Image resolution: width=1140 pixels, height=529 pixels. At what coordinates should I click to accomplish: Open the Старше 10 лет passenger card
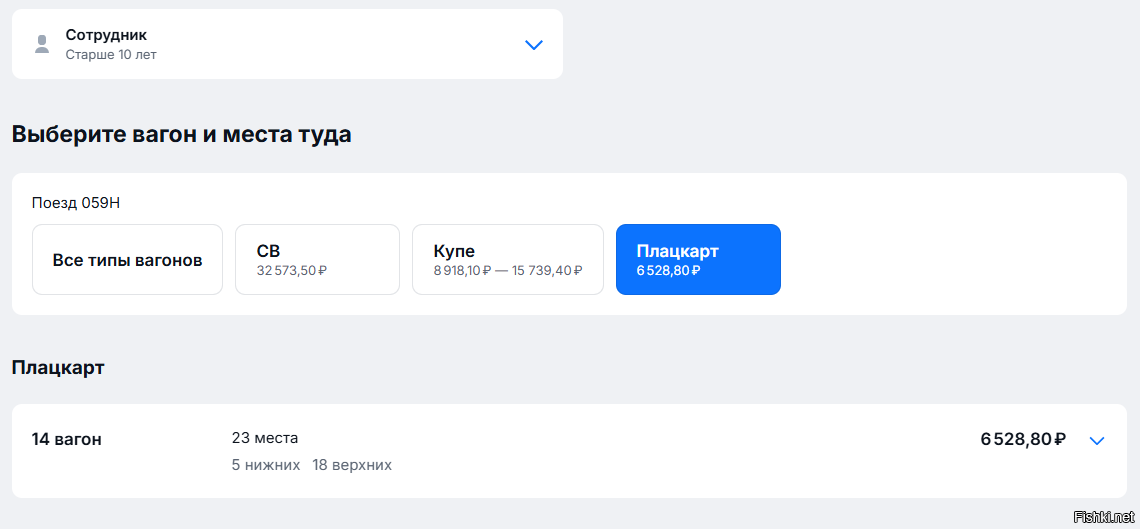click(287, 44)
